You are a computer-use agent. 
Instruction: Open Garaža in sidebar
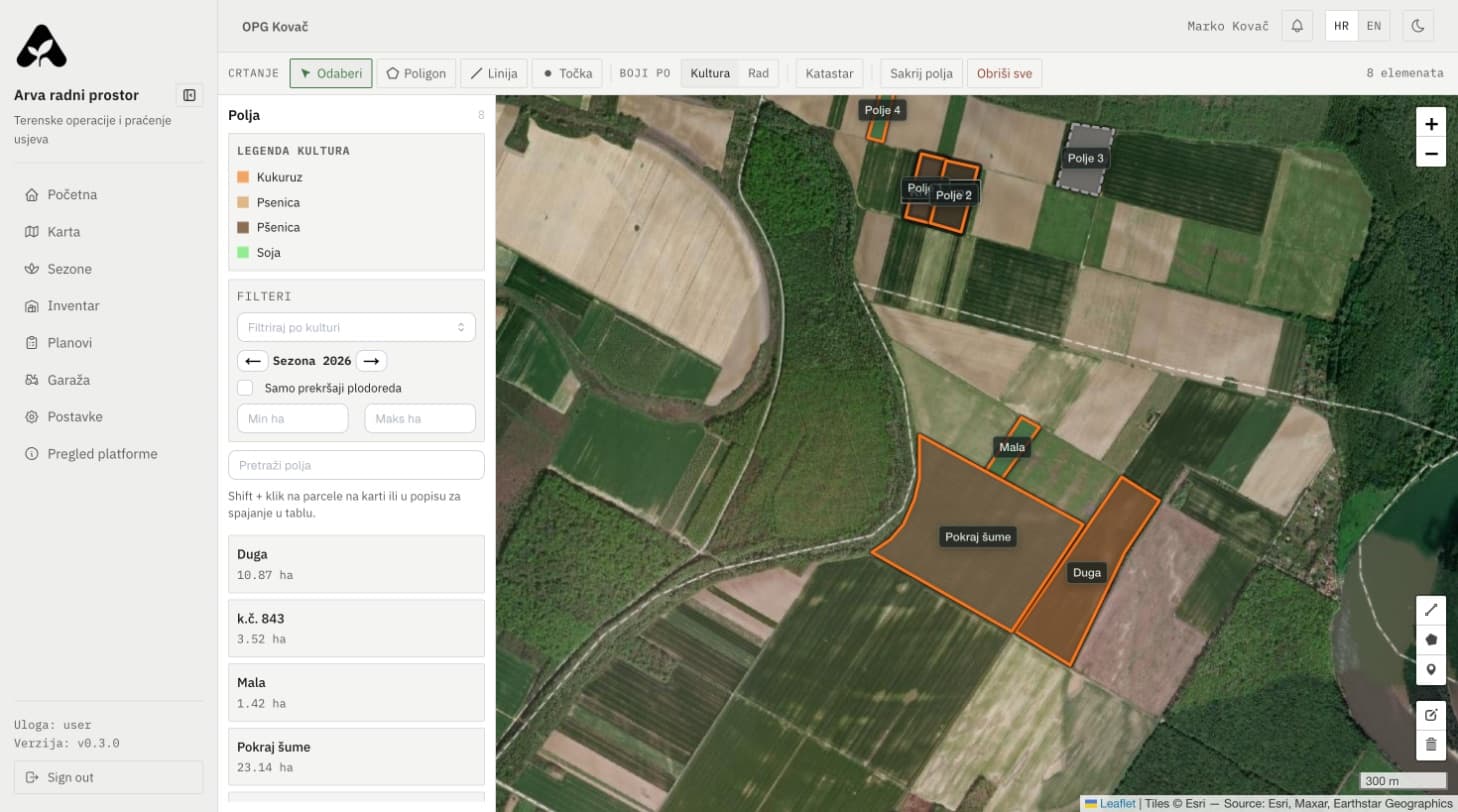pyautogui.click(x=108, y=380)
